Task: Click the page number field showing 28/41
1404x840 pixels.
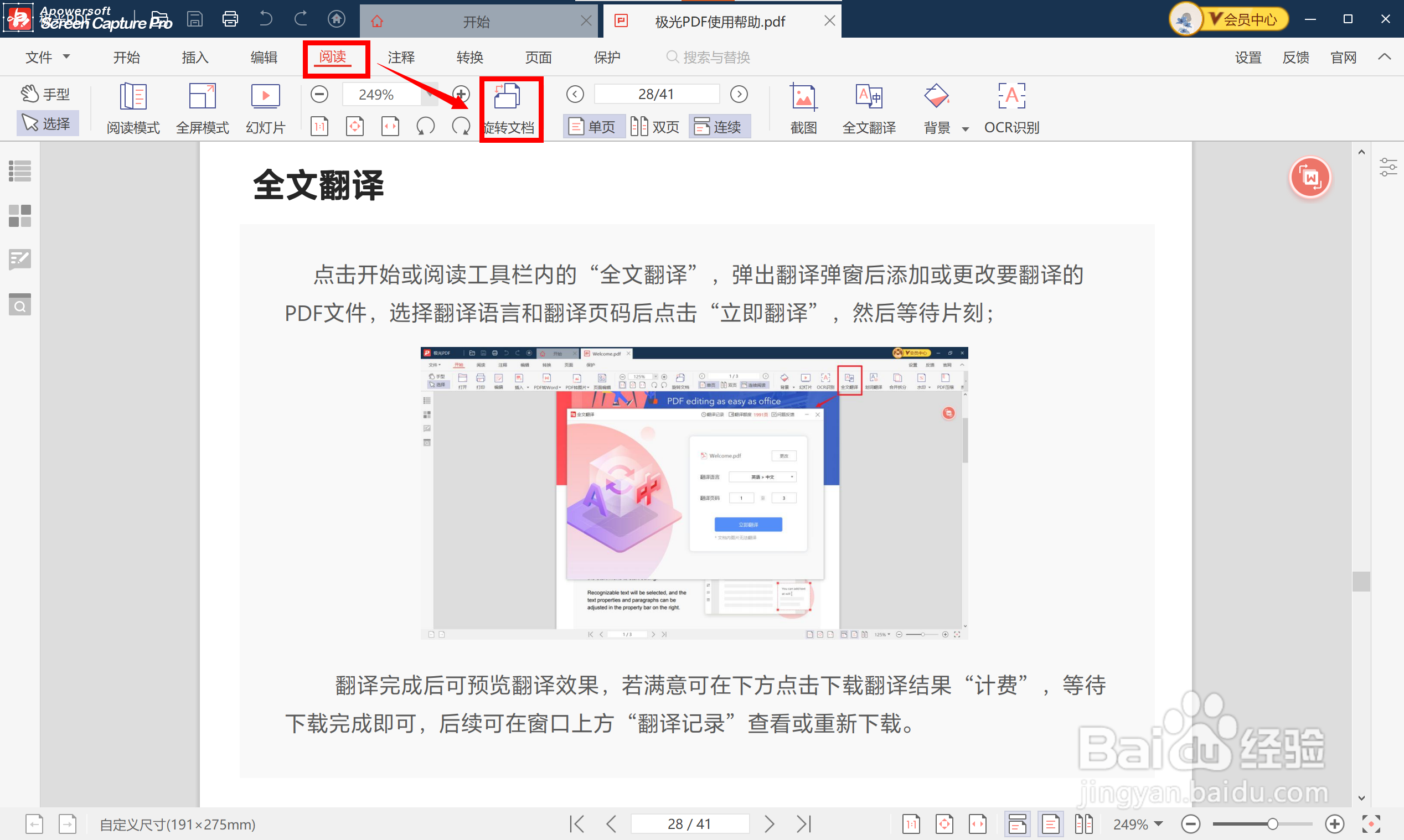Action: click(656, 94)
